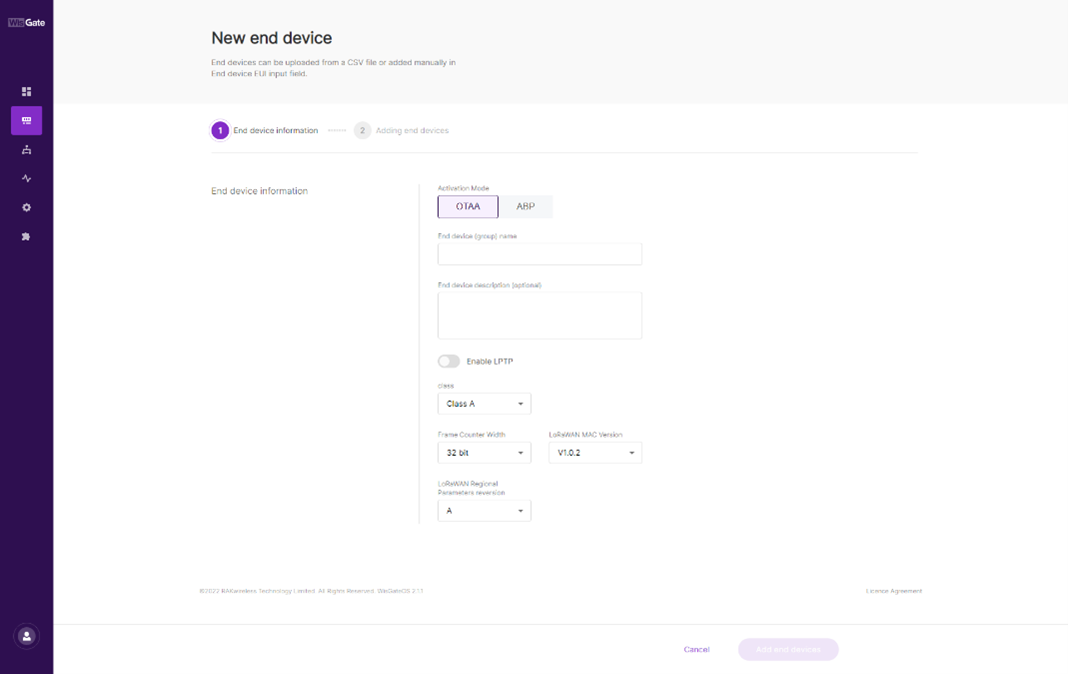
Task: Click the WisGate logo
Action: tap(27, 22)
